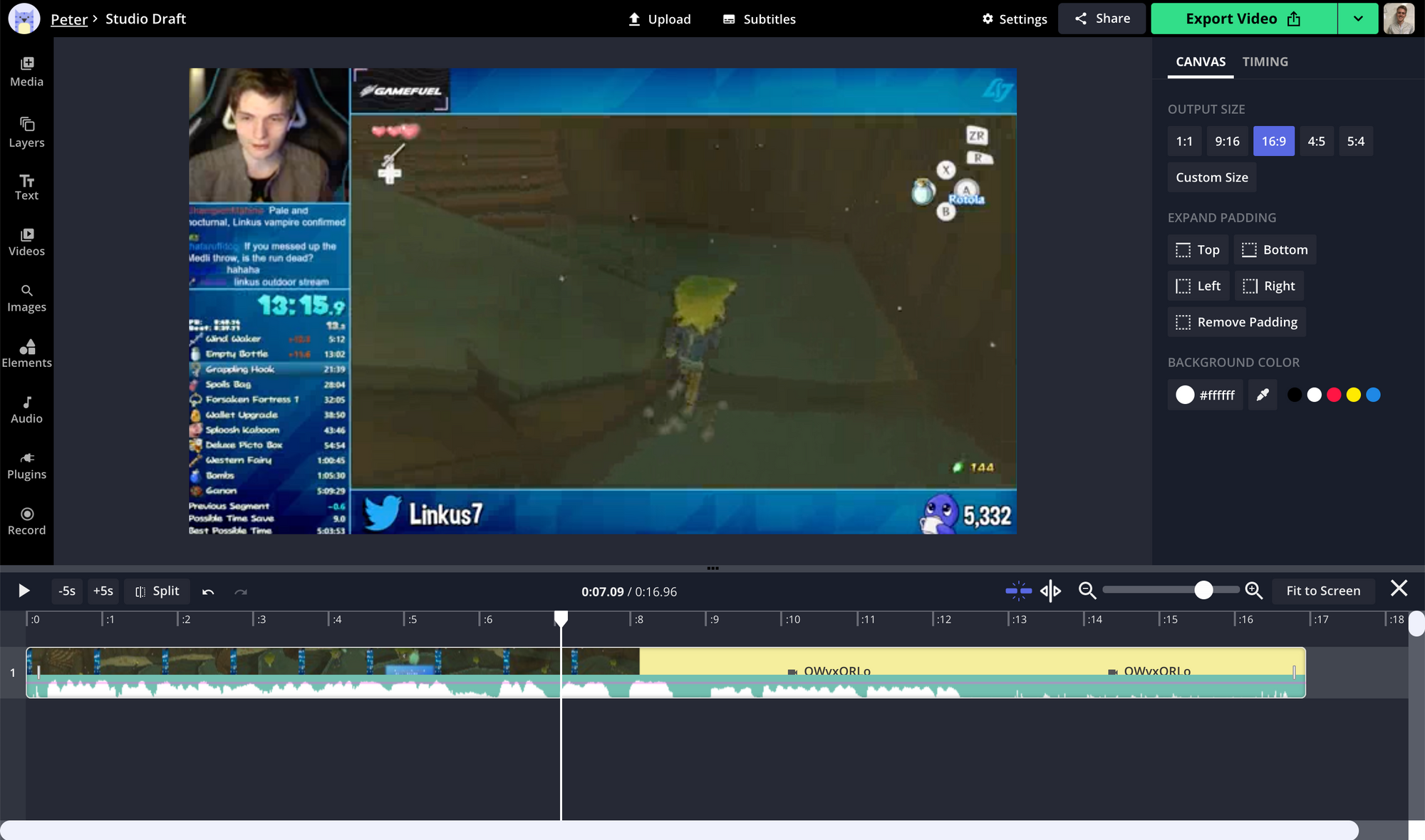The width and height of the screenshot is (1425, 840).
Task: Open the Subtitles menu
Action: pyautogui.click(x=759, y=19)
